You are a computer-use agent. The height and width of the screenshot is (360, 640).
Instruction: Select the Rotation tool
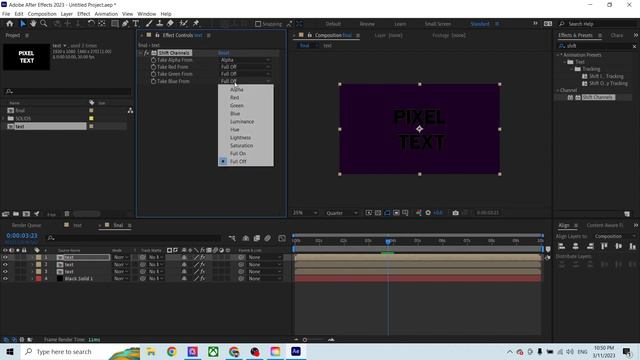[x=91, y=24]
